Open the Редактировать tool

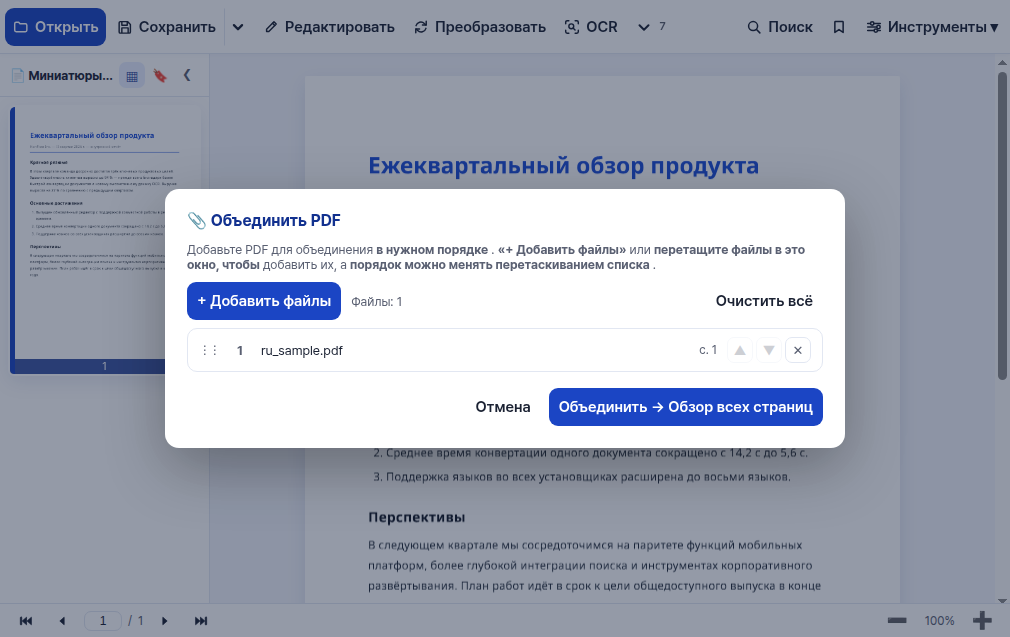point(330,27)
